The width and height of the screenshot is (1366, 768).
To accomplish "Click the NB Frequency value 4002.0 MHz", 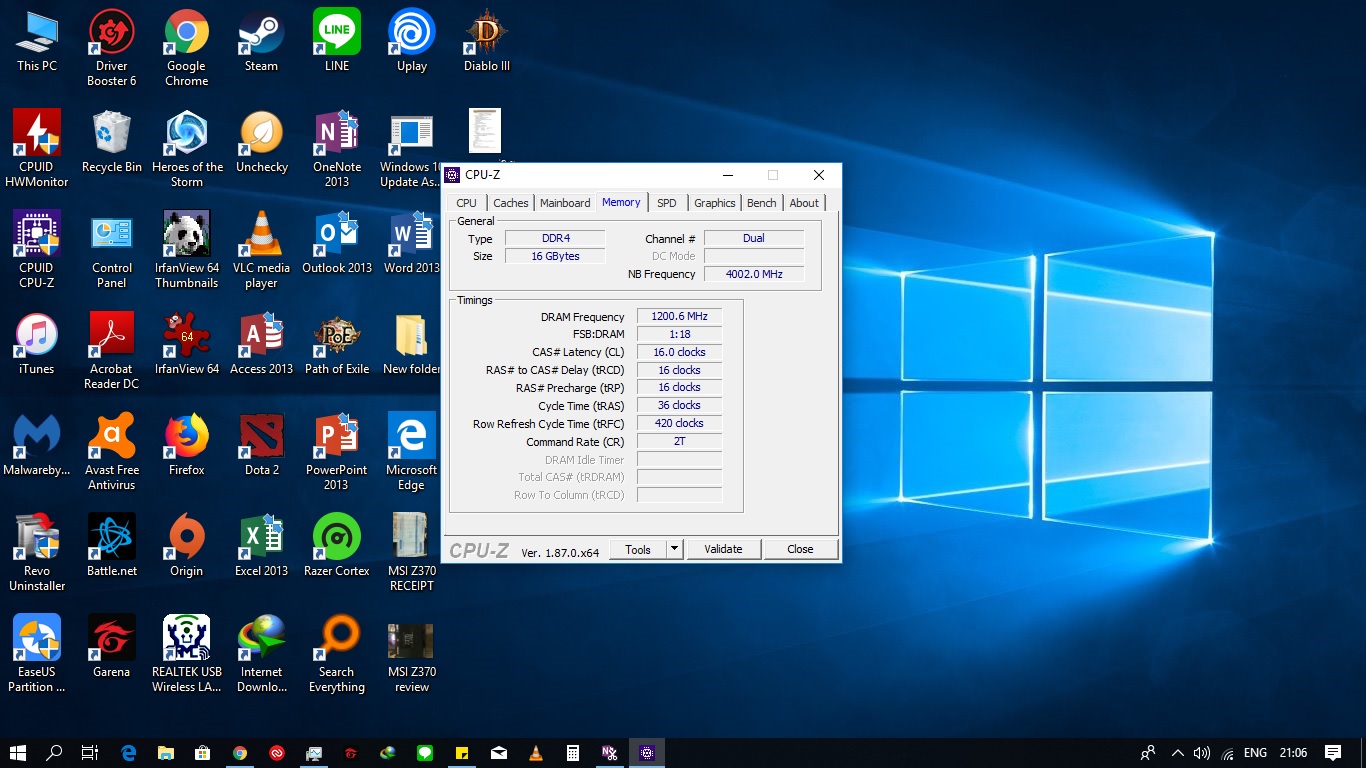I will (754, 274).
